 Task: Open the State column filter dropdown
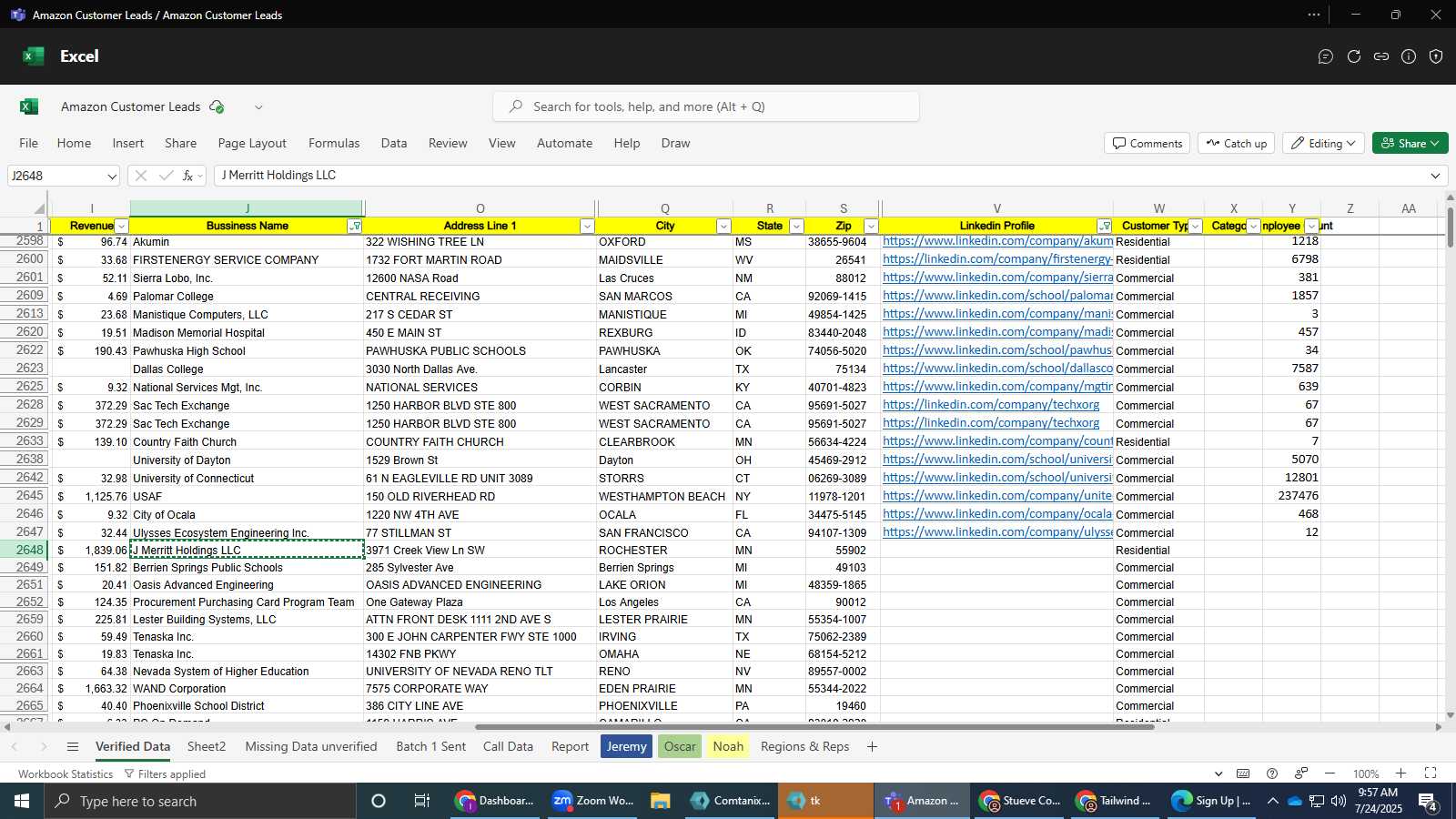pos(796,226)
